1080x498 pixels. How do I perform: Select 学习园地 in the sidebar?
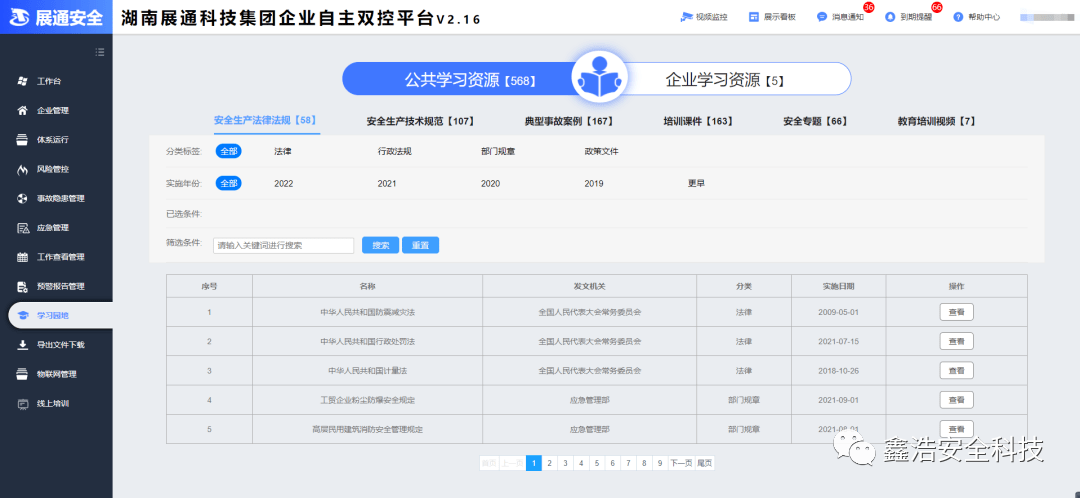pyautogui.click(x=60, y=315)
